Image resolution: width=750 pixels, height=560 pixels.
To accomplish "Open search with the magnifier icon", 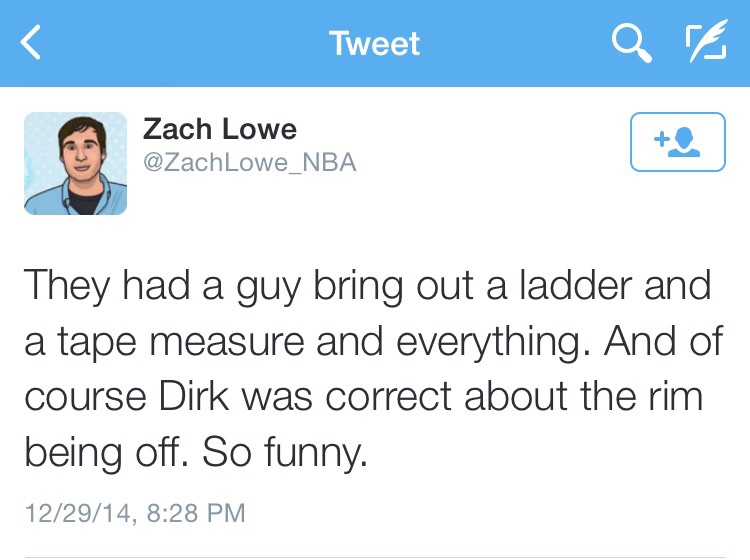I will coord(630,43).
